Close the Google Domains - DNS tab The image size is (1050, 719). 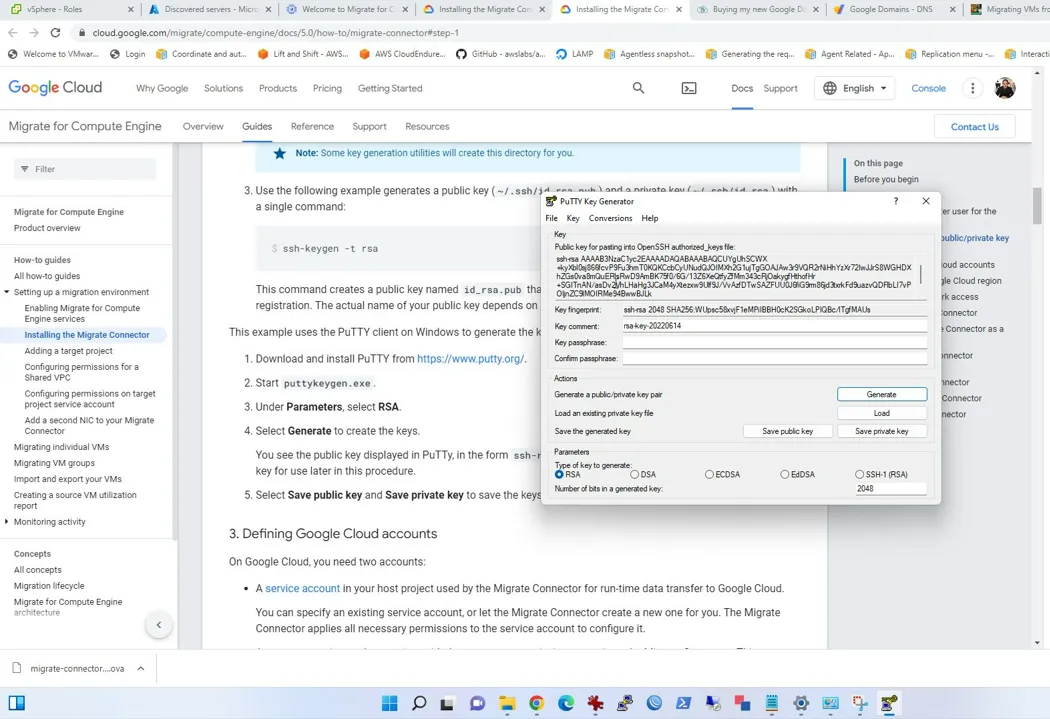[x=952, y=9]
